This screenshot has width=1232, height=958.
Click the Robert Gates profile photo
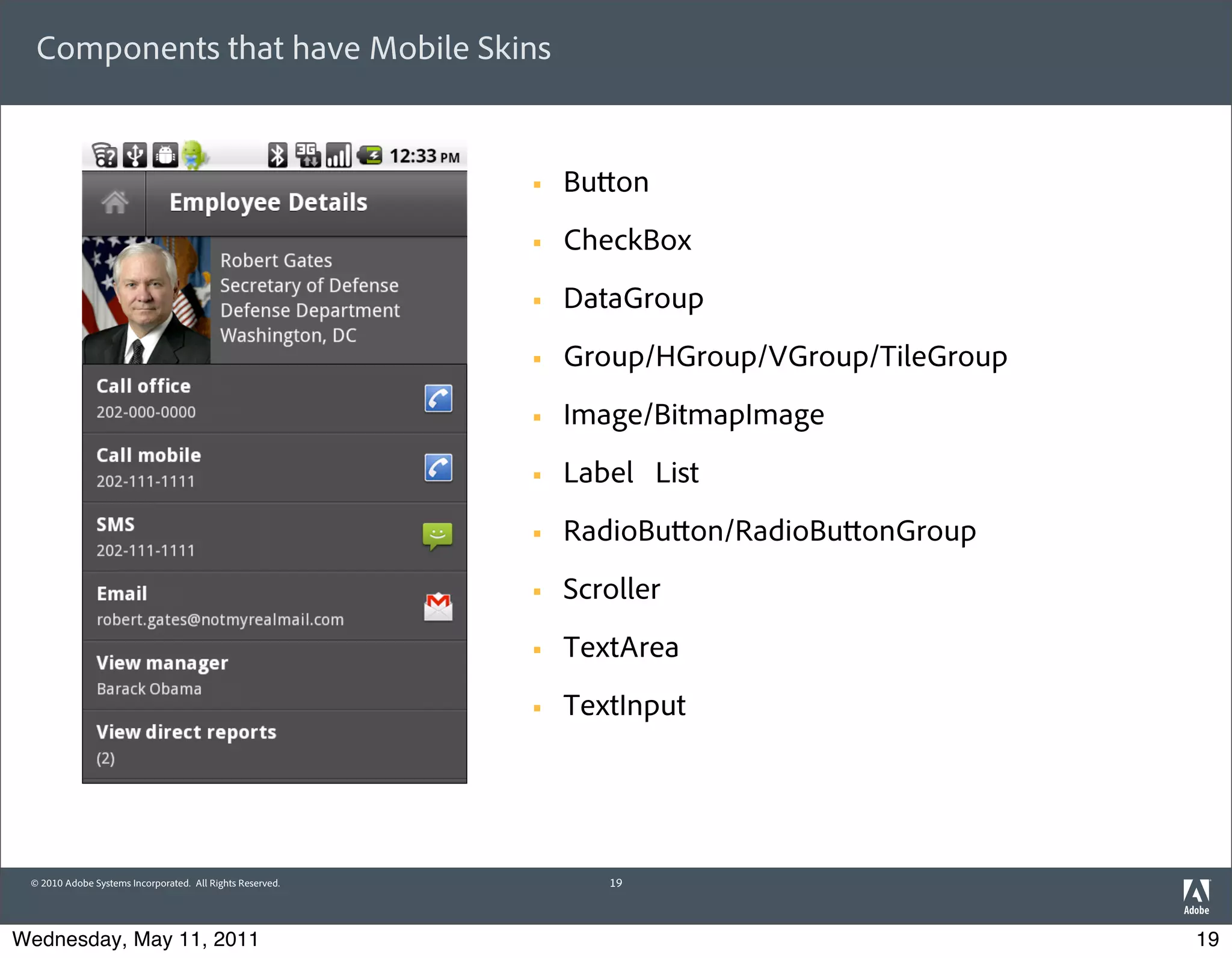click(147, 300)
